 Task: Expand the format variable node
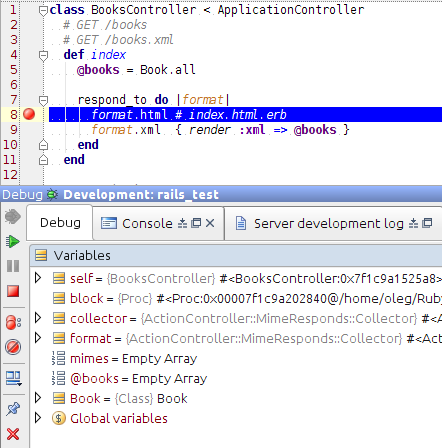pyautogui.click(x=38, y=338)
